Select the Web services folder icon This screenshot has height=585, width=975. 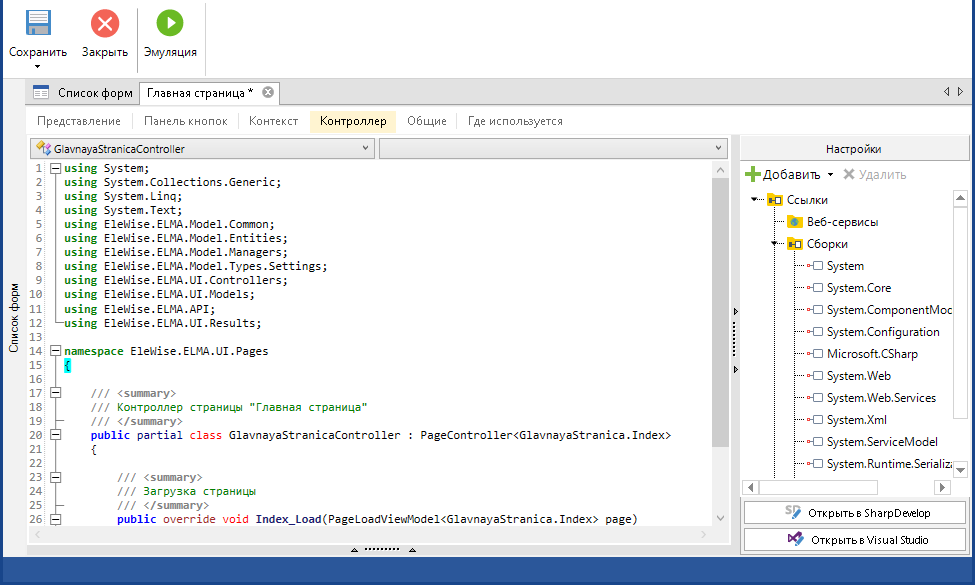click(x=794, y=221)
